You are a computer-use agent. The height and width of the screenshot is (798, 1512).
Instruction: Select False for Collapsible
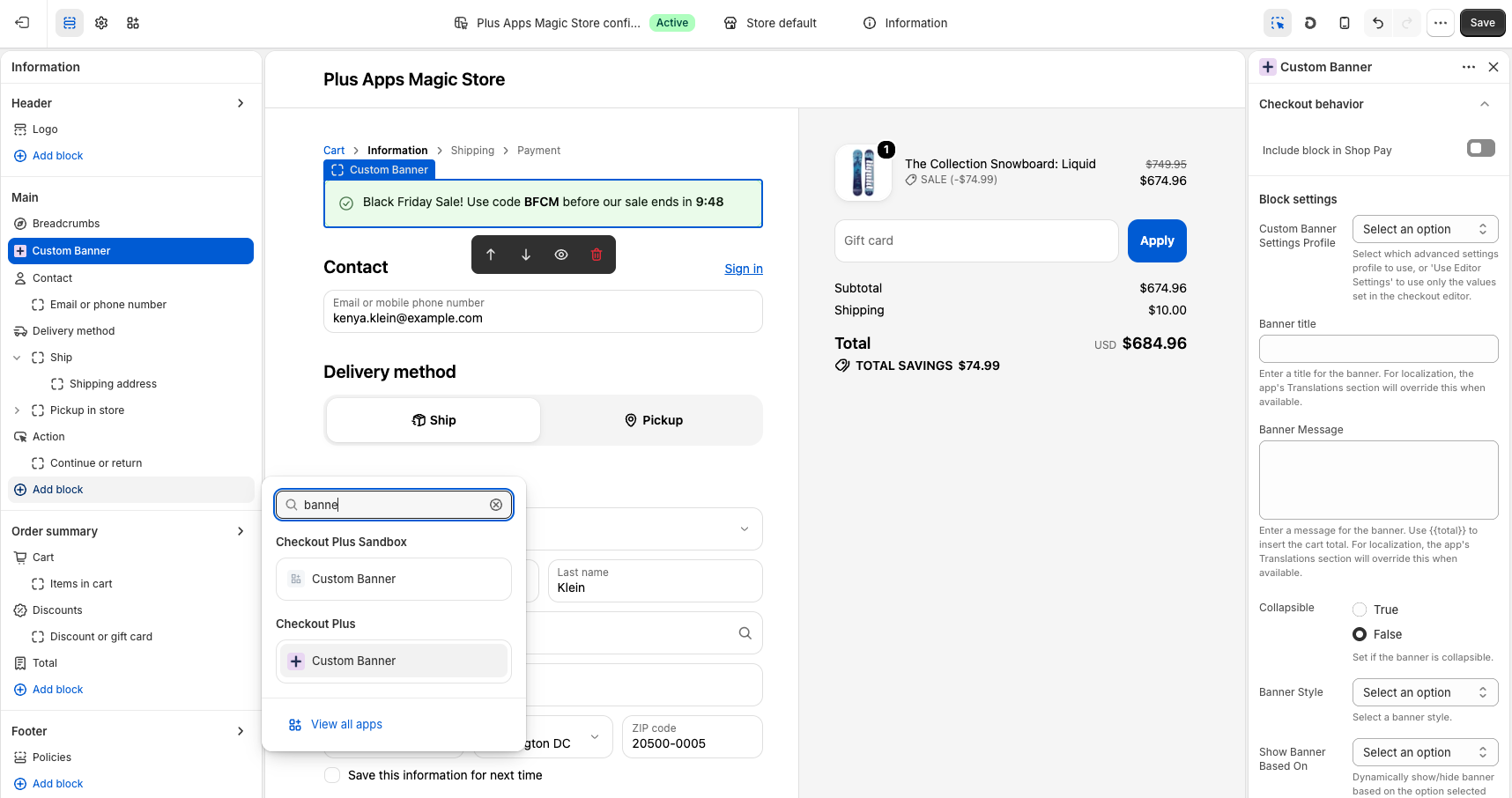click(1360, 634)
